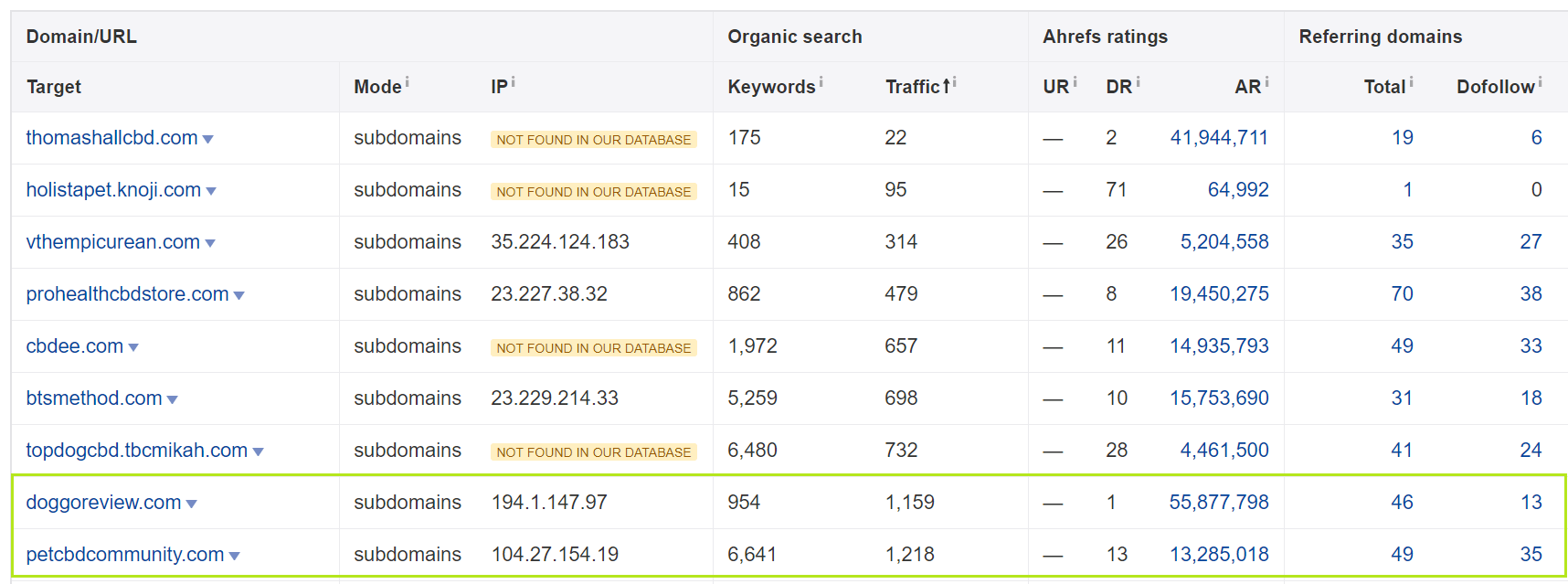The image size is (1568, 584).
Task: Open info icon for Dofollow column
Action: tap(1540, 82)
